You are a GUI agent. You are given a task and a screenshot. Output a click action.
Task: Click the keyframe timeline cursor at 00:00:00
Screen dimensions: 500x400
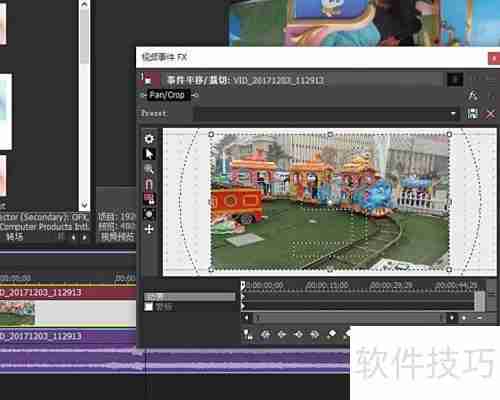pyautogui.click(x=243, y=285)
